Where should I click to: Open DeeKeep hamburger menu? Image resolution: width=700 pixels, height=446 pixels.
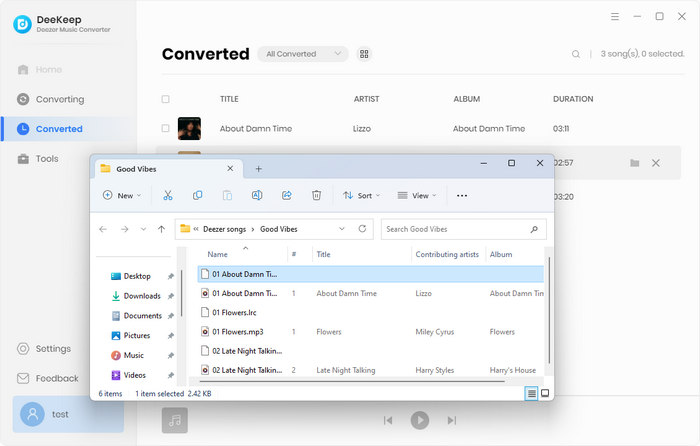[x=615, y=17]
